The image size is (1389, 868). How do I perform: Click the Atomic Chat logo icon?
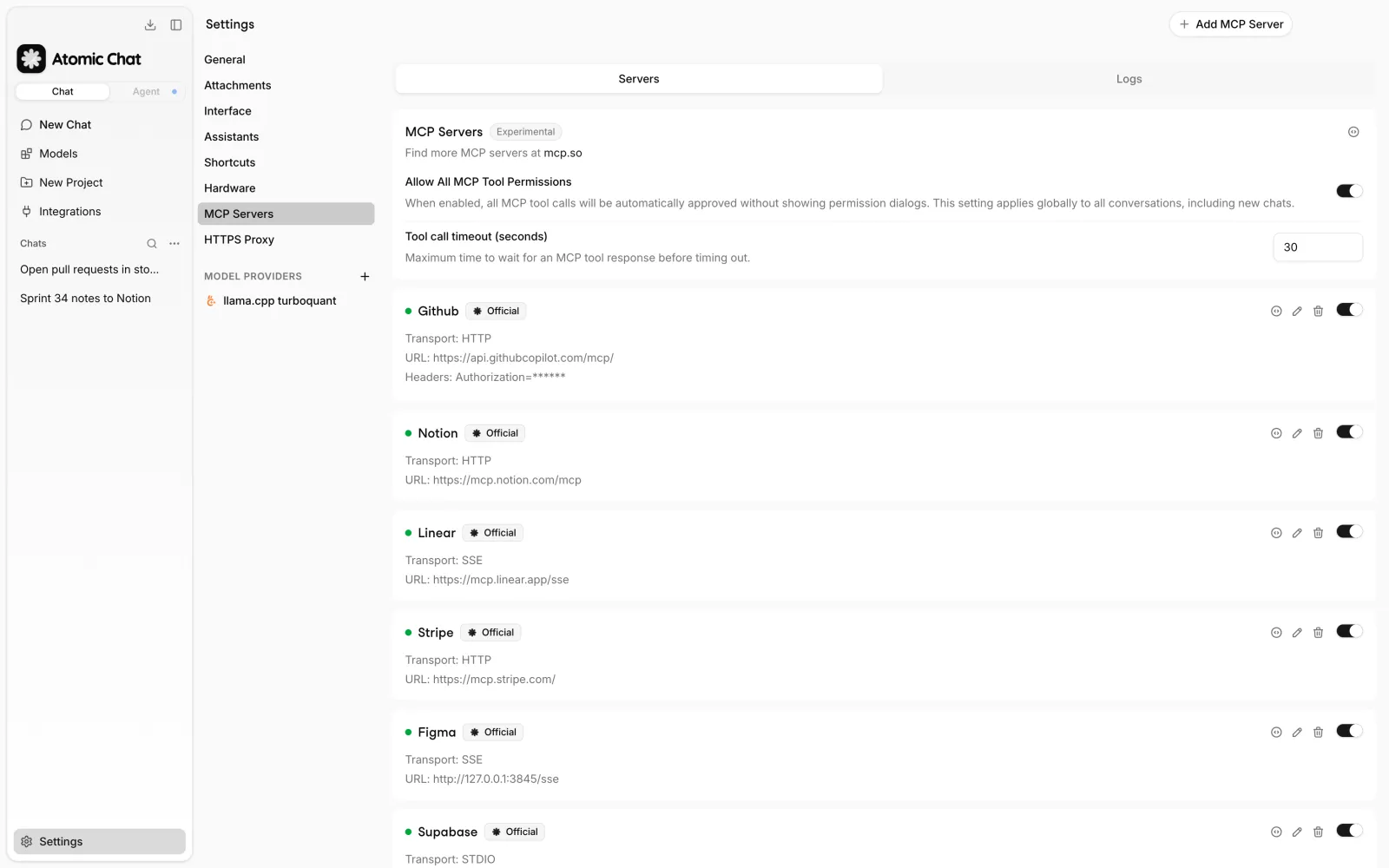point(31,59)
